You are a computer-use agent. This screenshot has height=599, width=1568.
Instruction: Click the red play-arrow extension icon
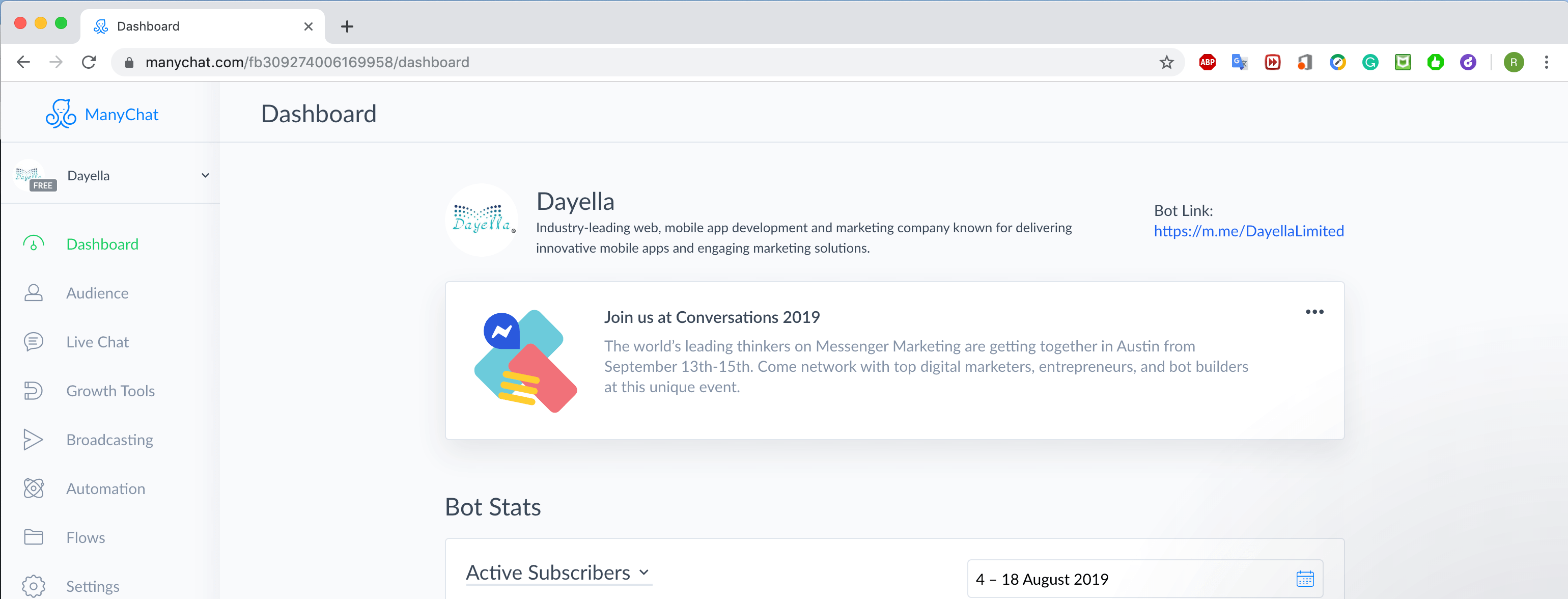point(1273,62)
